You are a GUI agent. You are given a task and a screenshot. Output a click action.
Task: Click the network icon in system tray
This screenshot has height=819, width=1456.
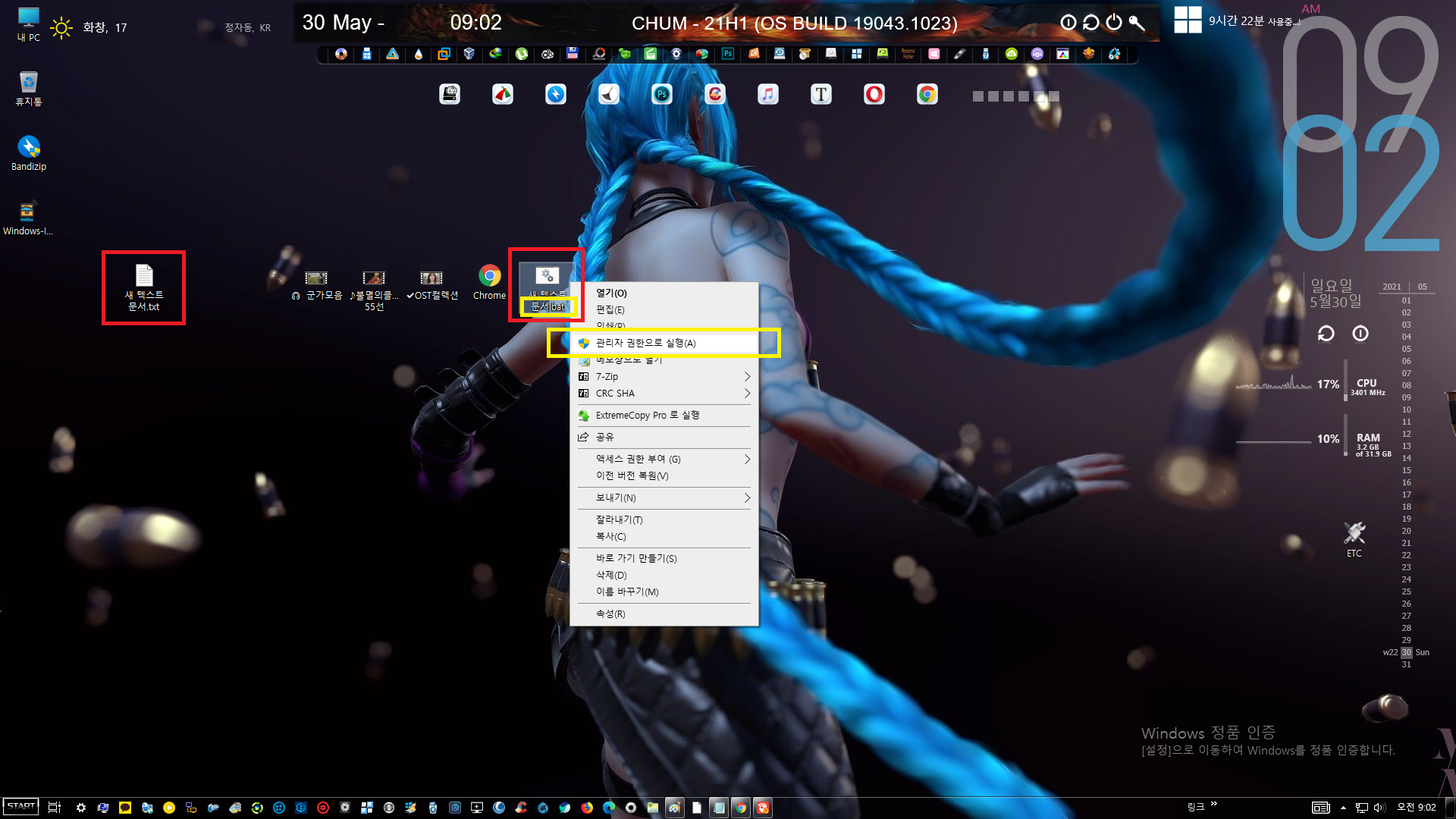1362,808
